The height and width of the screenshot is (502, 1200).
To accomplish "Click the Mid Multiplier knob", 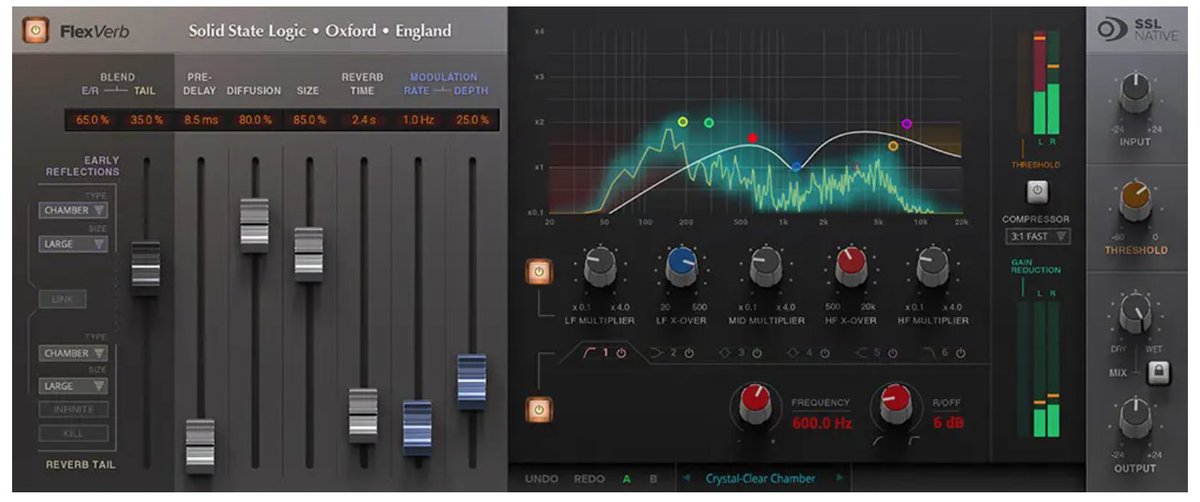I will (x=767, y=267).
